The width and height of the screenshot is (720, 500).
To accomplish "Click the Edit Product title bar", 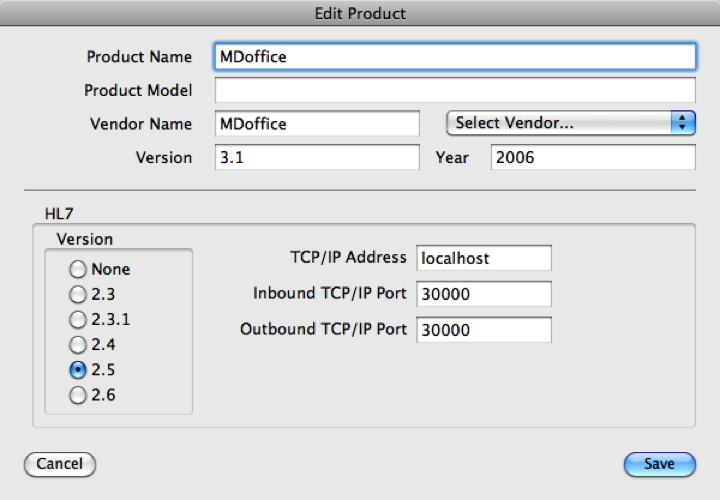I will [360, 13].
